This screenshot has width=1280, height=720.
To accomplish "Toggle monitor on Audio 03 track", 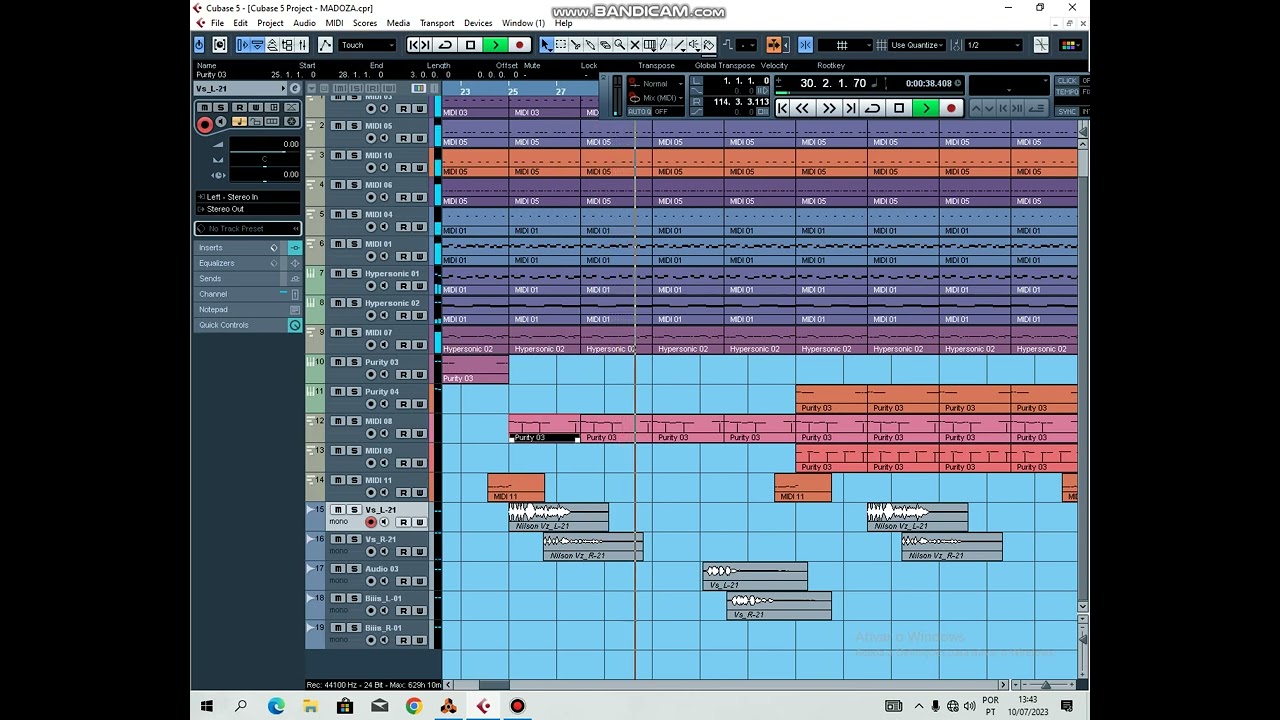I will 384,581.
